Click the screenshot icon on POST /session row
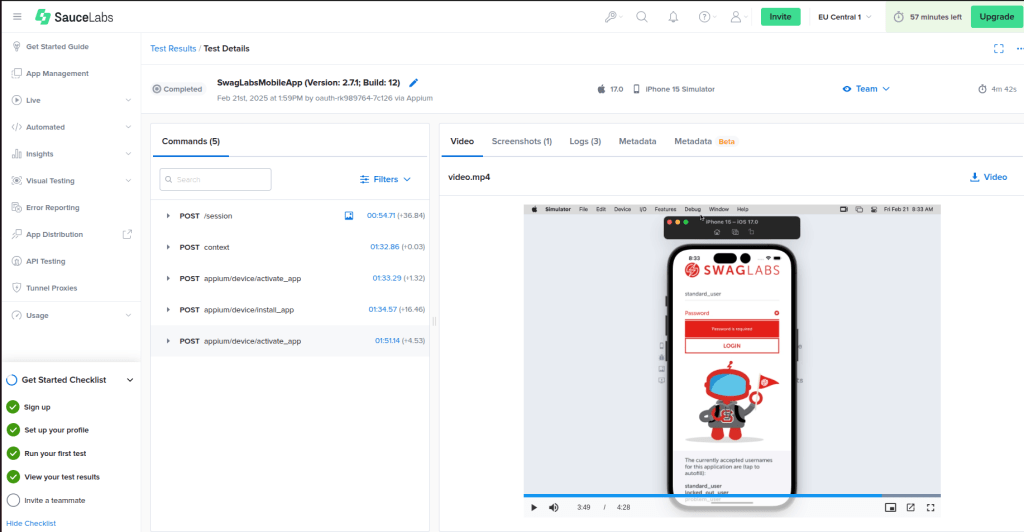This screenshot has width=1024, height=532. (x=349, y=216)
